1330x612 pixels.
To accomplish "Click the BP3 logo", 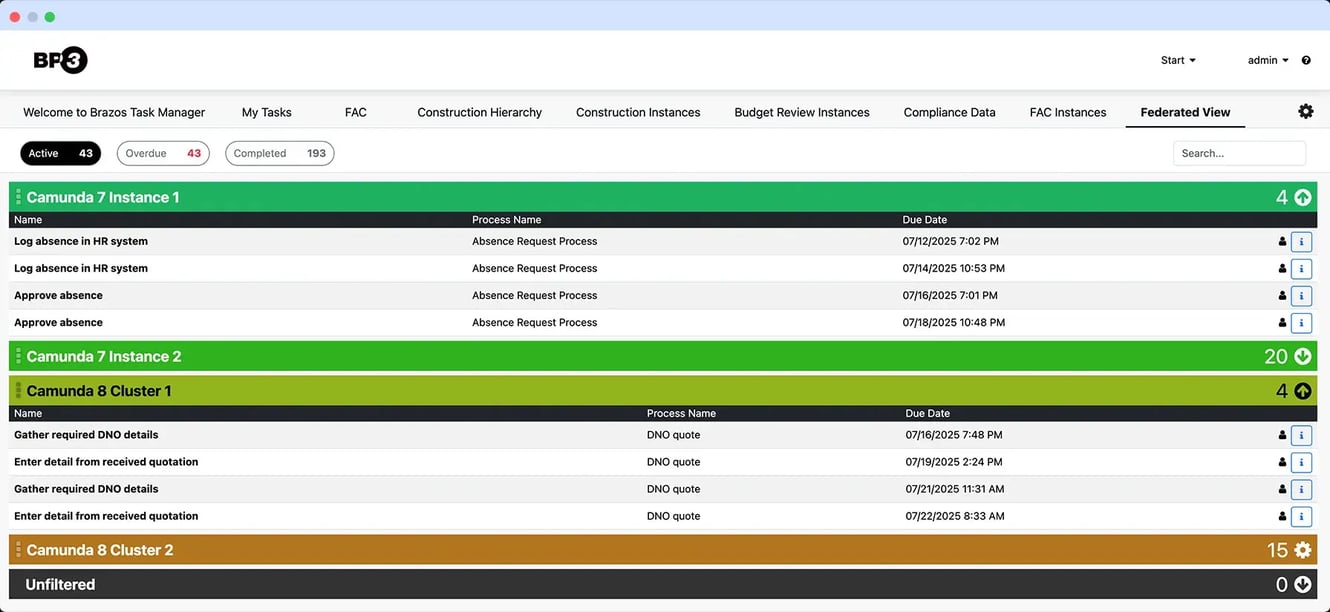I will pos(60,60).
